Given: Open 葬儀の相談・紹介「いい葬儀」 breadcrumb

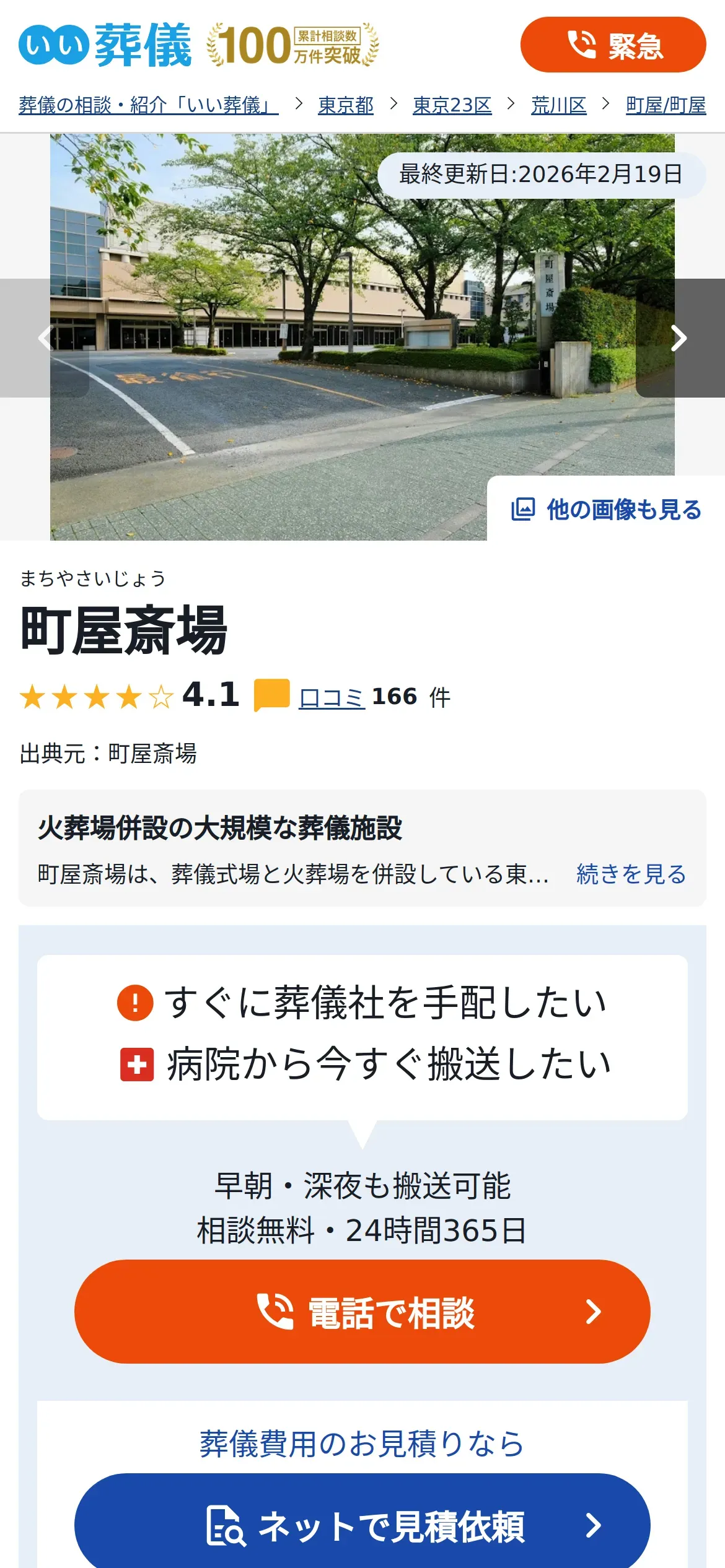Looking at the screenshot, I should (x=149, y=105).
